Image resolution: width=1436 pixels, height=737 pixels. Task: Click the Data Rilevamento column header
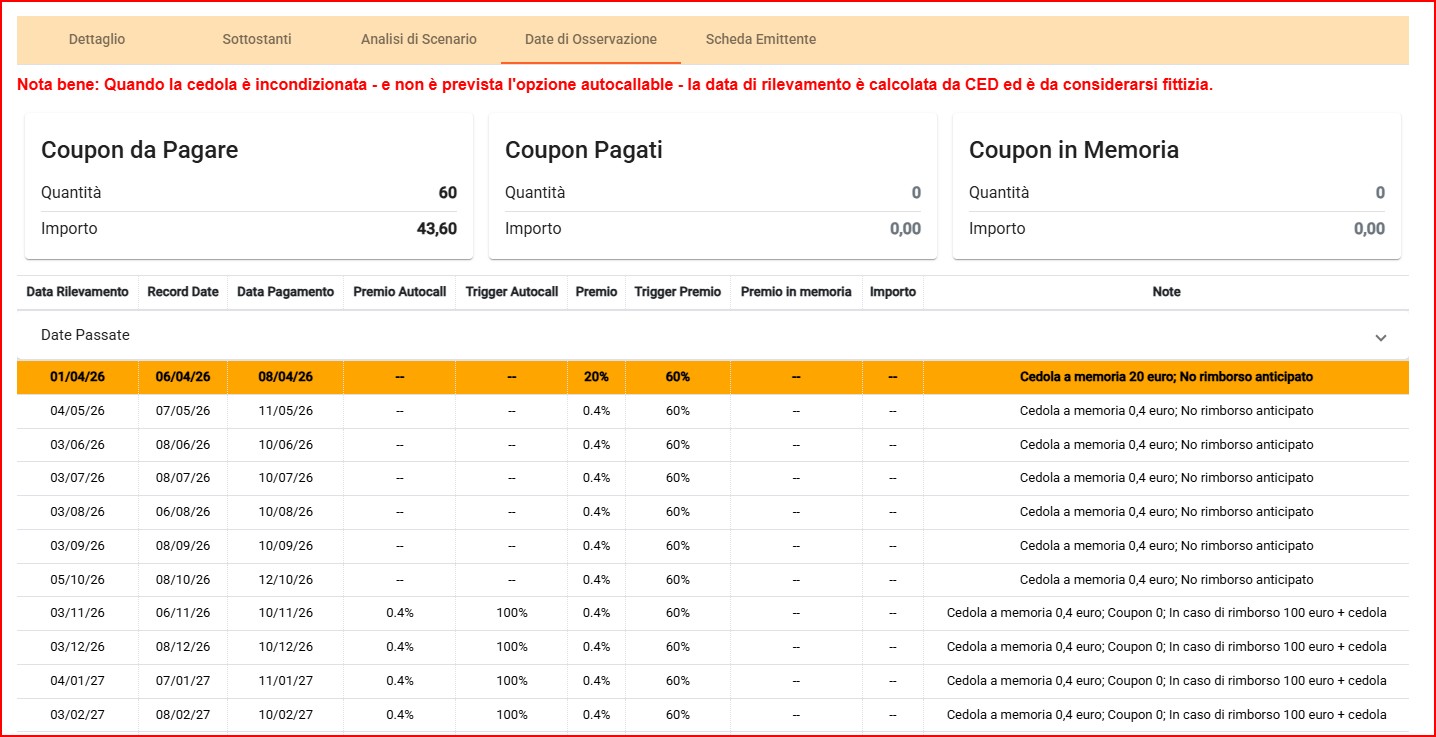(78, 292)
